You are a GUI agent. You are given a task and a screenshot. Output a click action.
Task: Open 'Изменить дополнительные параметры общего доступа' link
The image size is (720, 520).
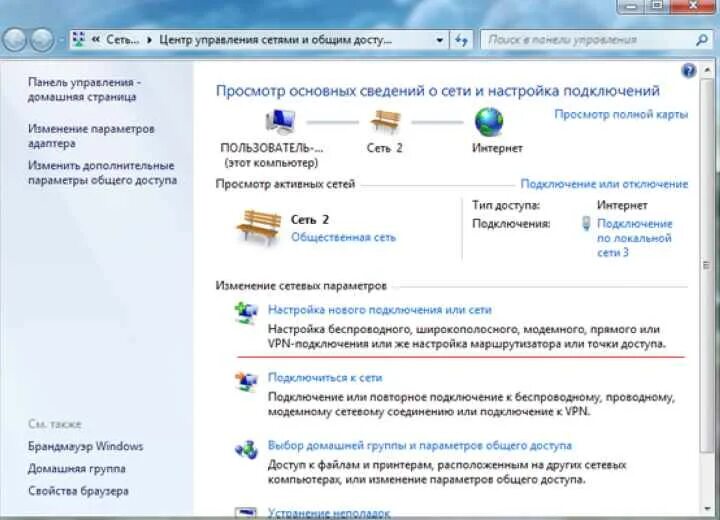pyautogui.click(x=102, y=173)
